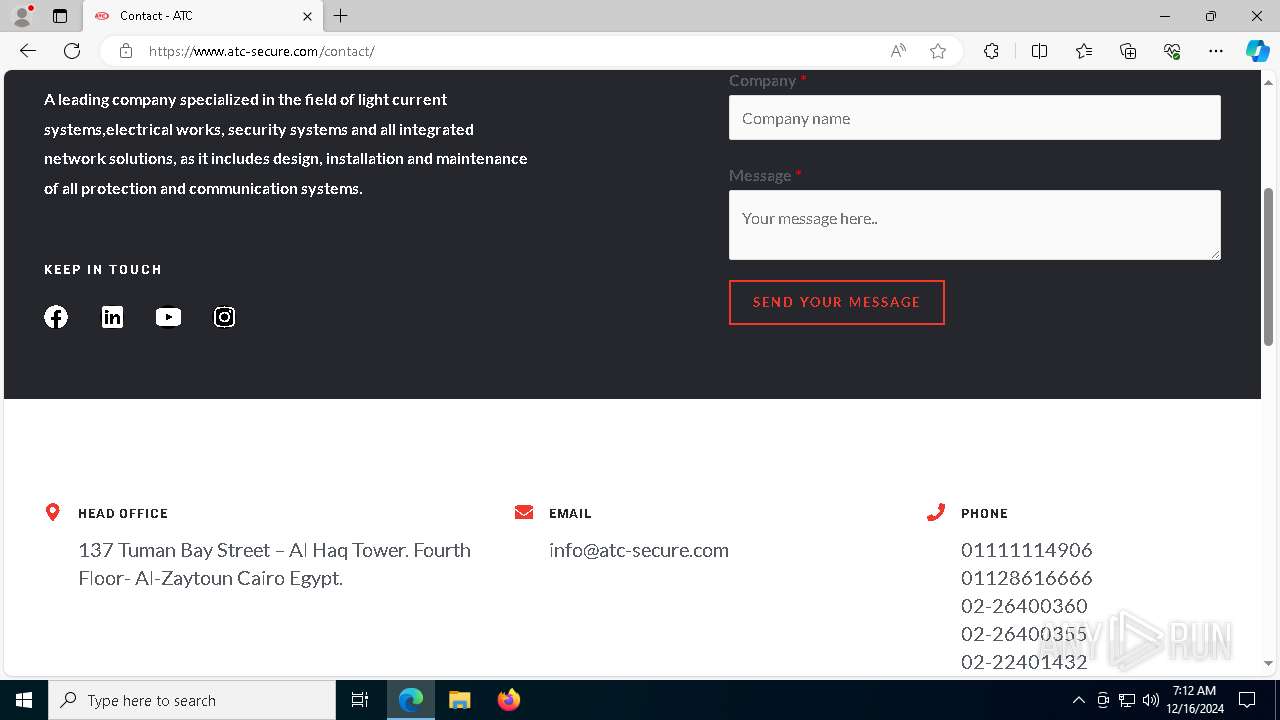Click info@atc-secure.com email address
Viewport: 1280px width, 720px height.
pos(639,550)
